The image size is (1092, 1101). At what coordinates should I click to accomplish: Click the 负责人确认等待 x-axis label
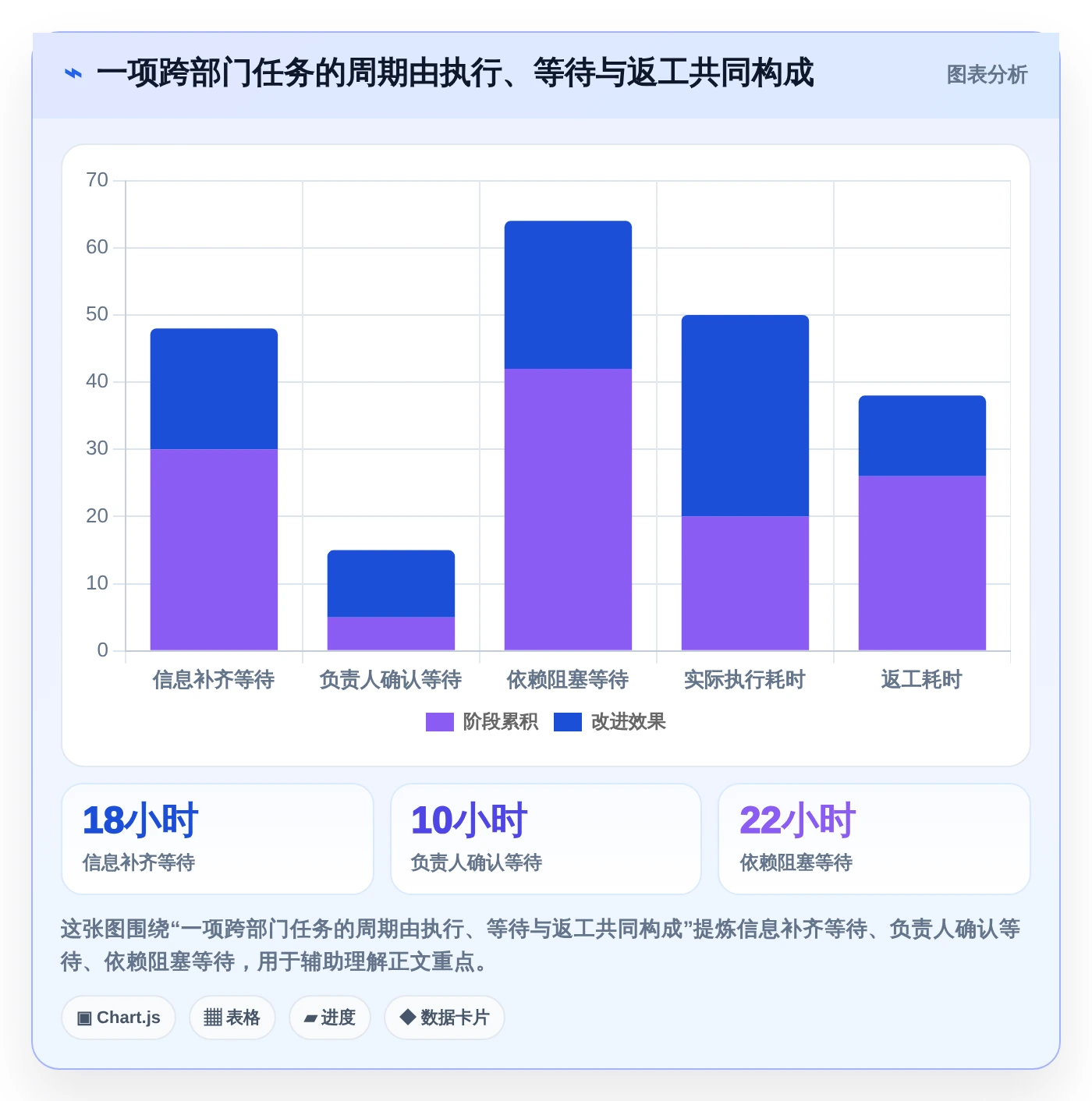point(391,680)
